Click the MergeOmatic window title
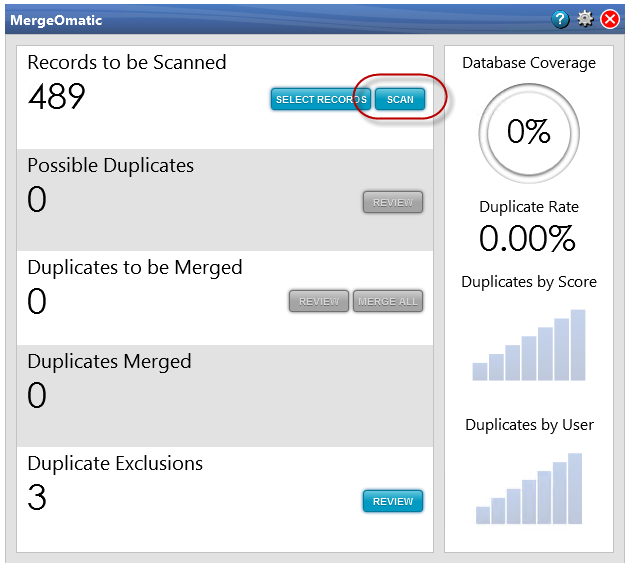 pos(56,20)
